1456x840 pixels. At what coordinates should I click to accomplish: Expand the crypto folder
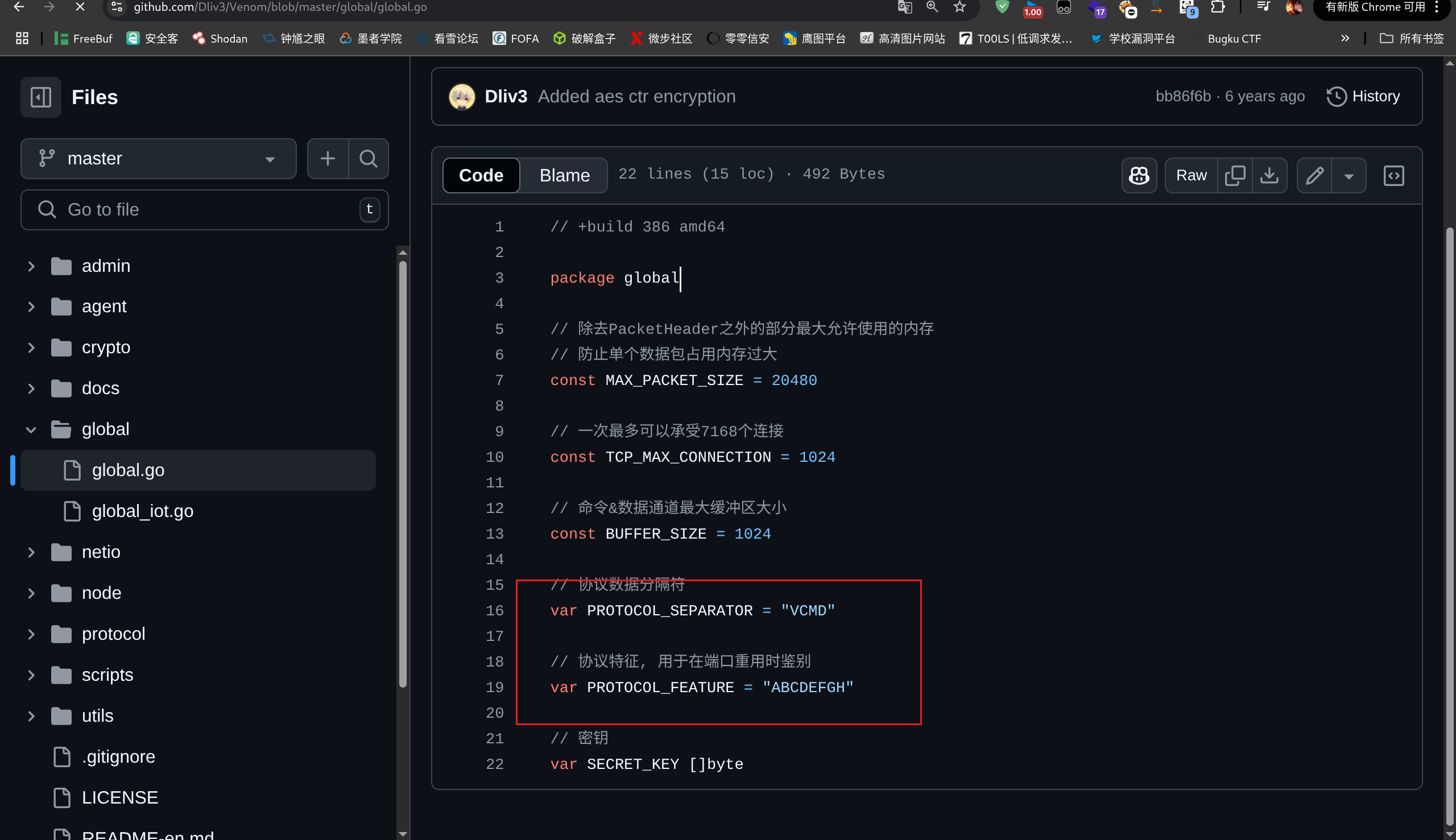[31, 347]
